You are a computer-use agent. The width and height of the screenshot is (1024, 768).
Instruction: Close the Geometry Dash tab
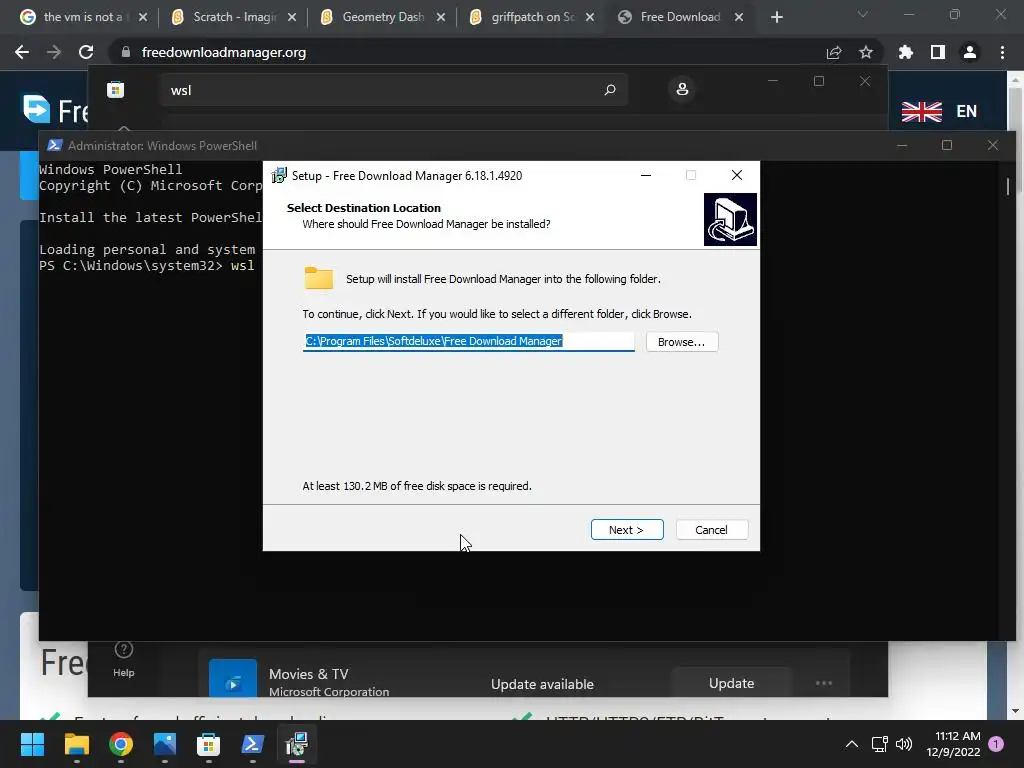point(441,17)
